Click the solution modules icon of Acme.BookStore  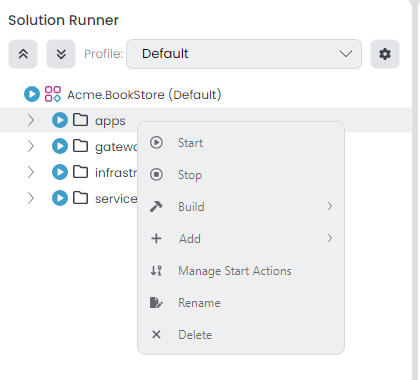[53, 94]
